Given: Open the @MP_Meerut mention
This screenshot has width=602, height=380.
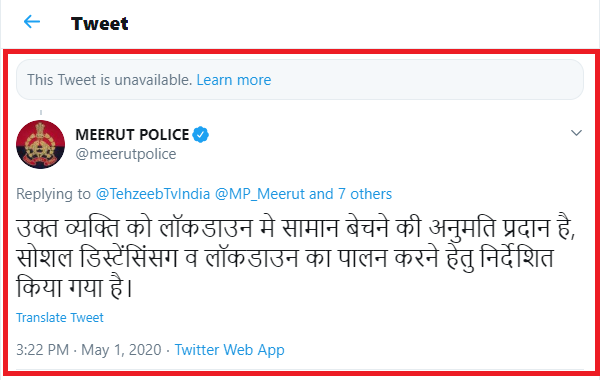Looking at the screenshot, I should pos(260,194).
